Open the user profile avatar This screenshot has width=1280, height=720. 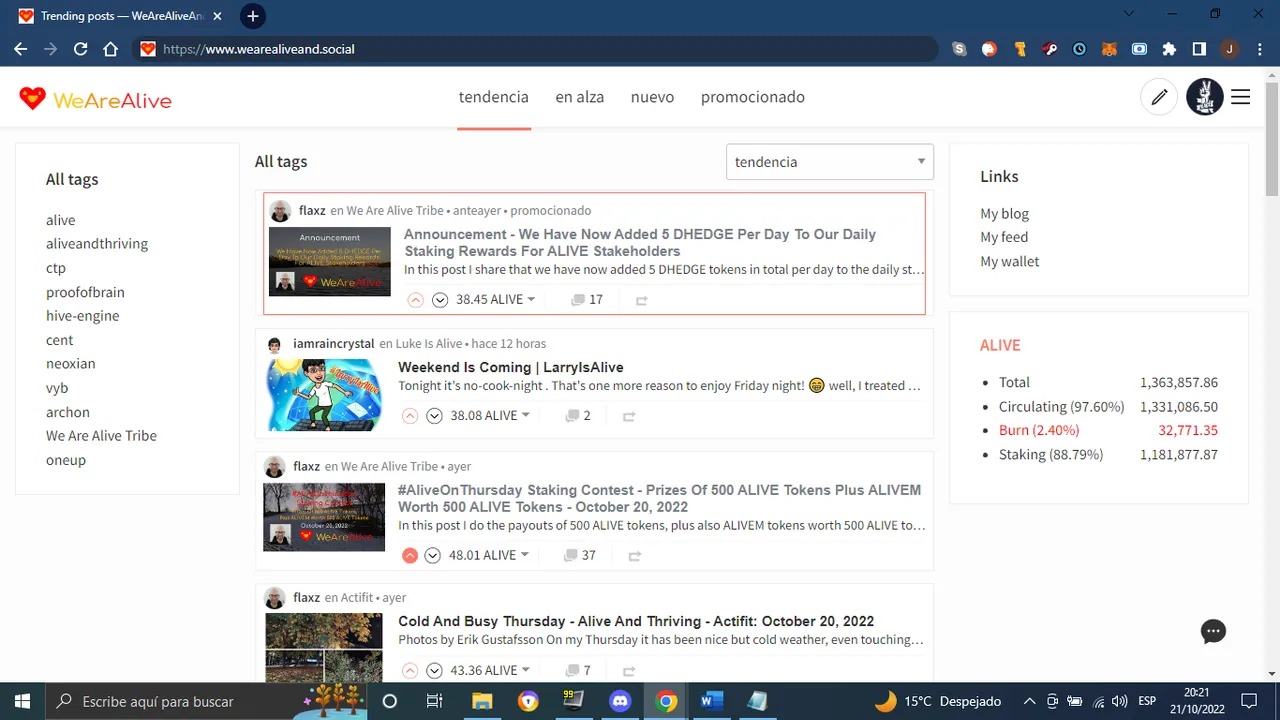click(x=1204, y=97)
